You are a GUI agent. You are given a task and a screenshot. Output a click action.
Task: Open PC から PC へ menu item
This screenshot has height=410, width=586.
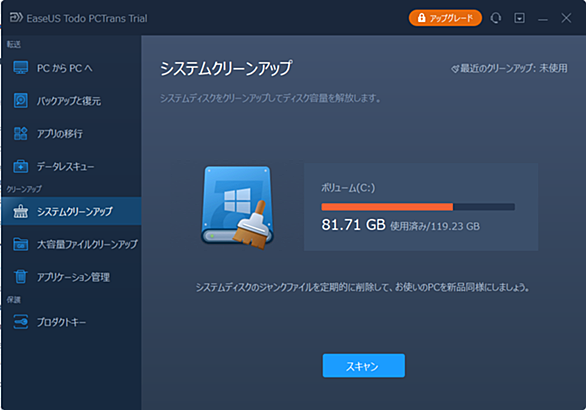[71, 68]
